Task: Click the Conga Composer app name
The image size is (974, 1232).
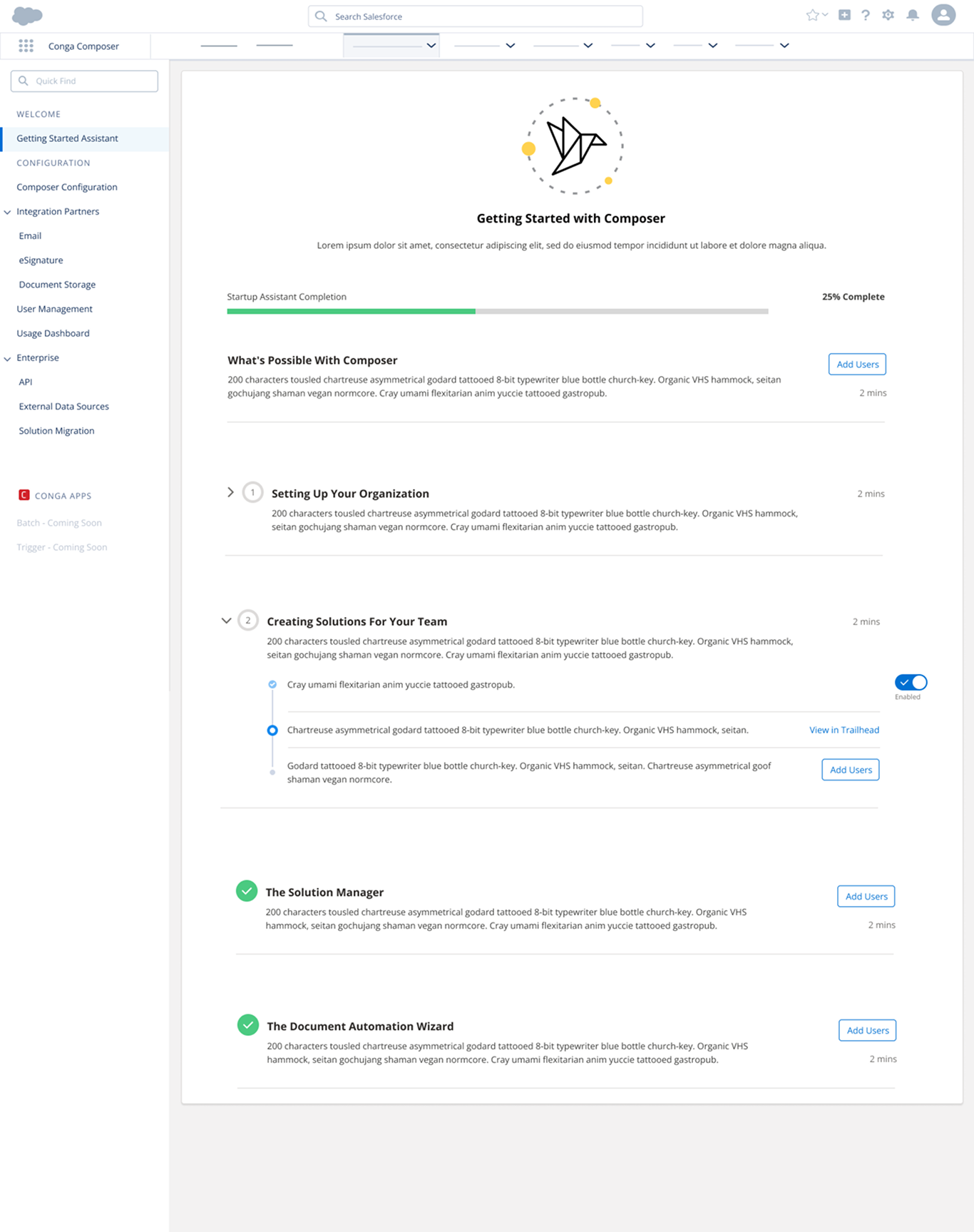Action: [x=83, y=46]
